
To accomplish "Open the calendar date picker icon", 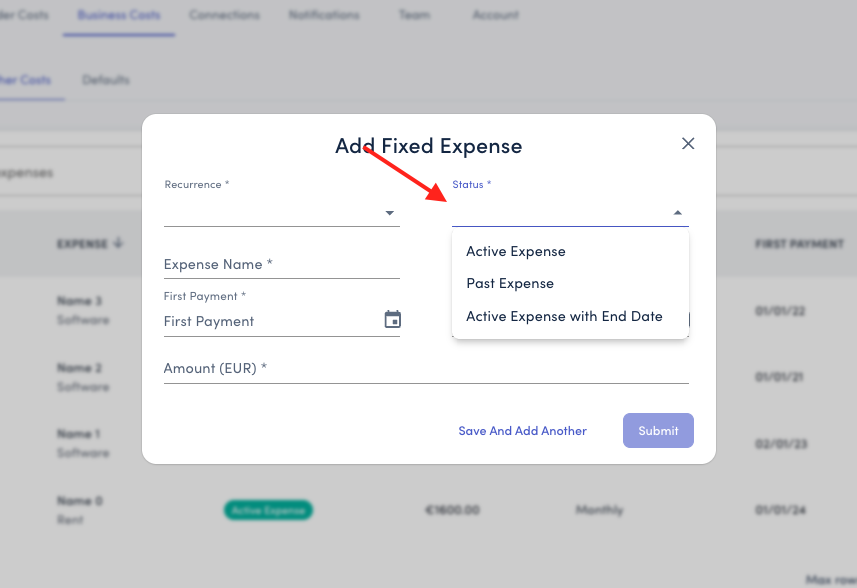I will point(393,320).
